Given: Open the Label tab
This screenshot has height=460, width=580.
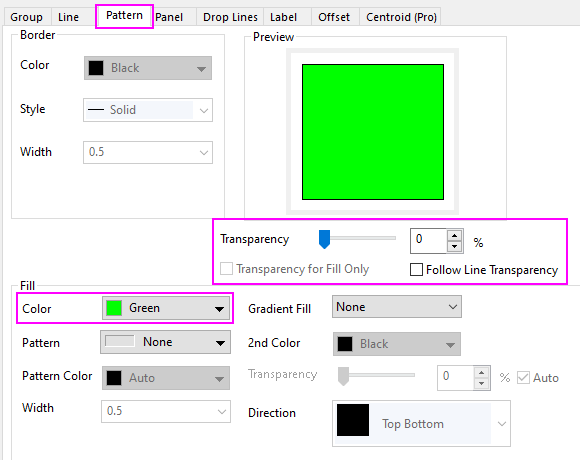Looking at the screenshot, I should pyautogui.click(x=283, y=17).
